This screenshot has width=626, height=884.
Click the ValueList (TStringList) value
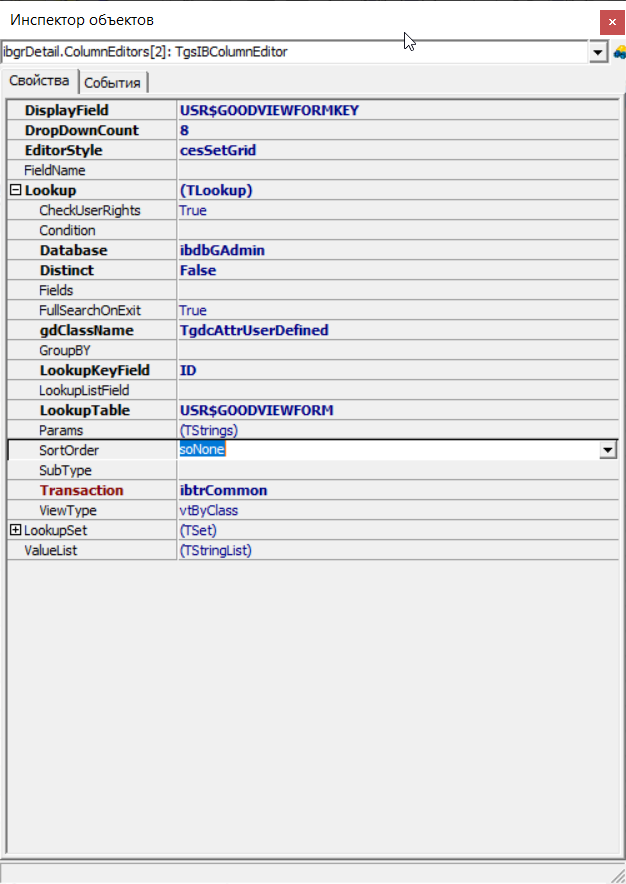(x=215, y=550)
